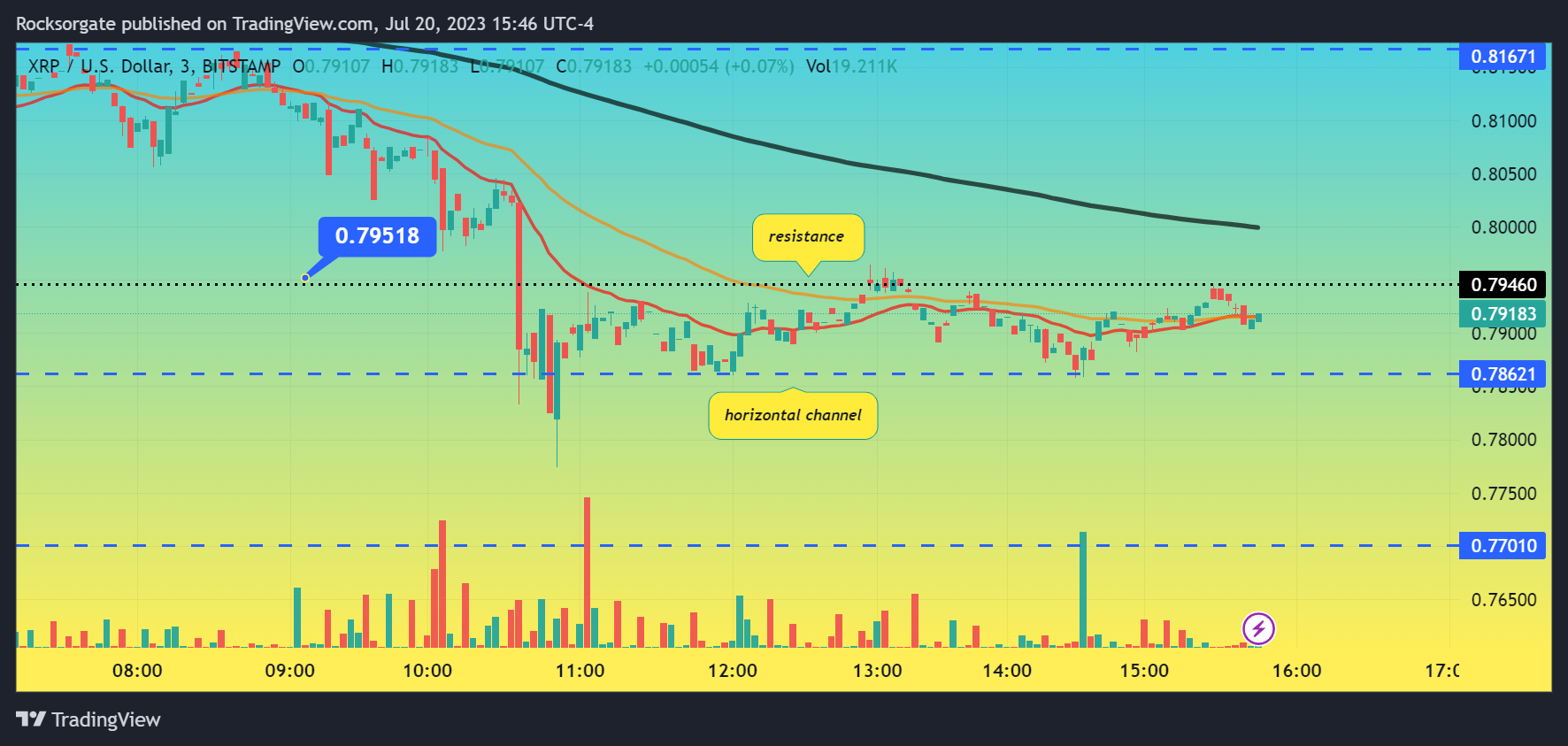The width and height of the screenshot is (1568, 746).
Task: Select the 0.81671 price axis label
Action: tap(1503, 57)
